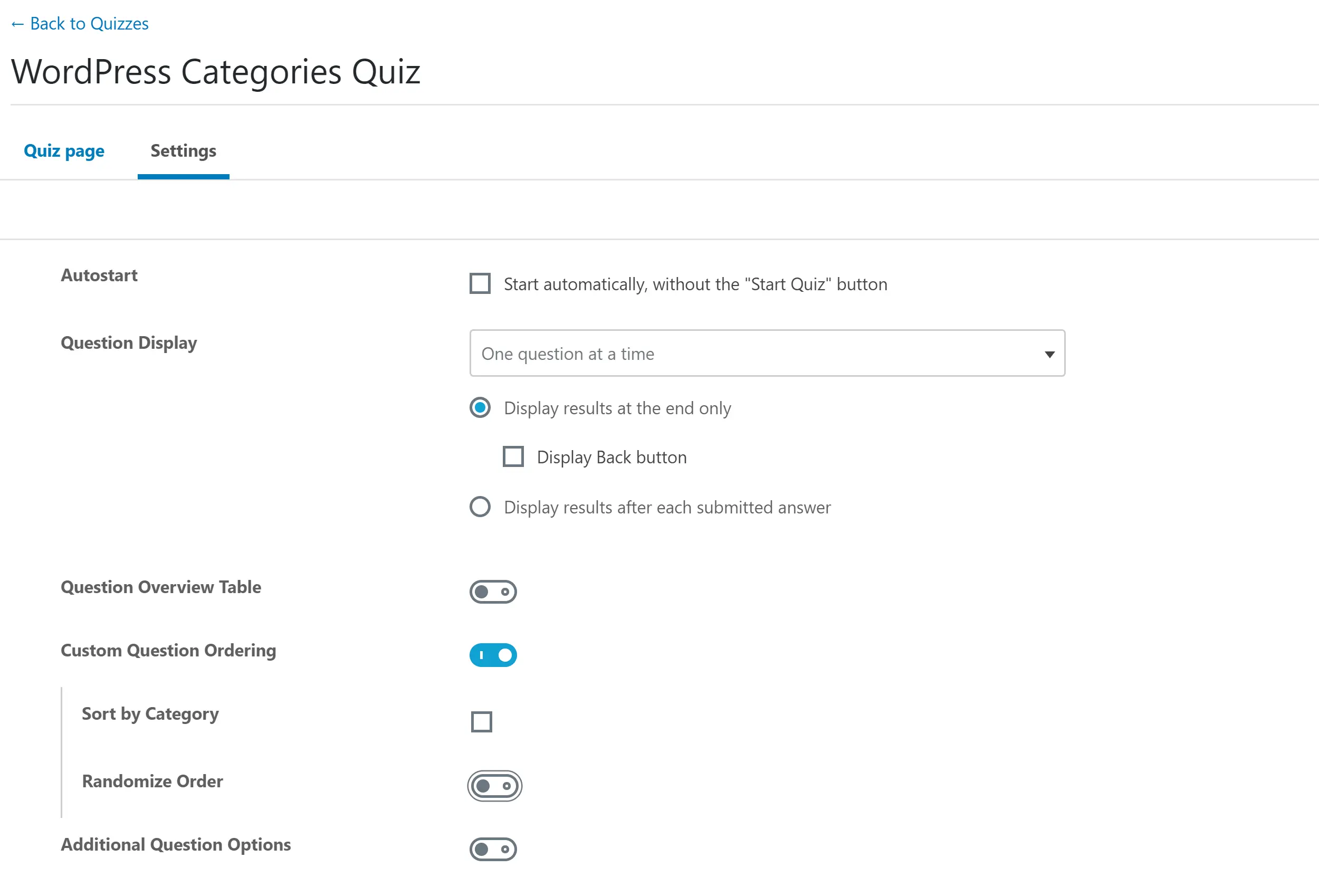
Task: Click the 'Randomize Order' label text
Action: [152, 781]
